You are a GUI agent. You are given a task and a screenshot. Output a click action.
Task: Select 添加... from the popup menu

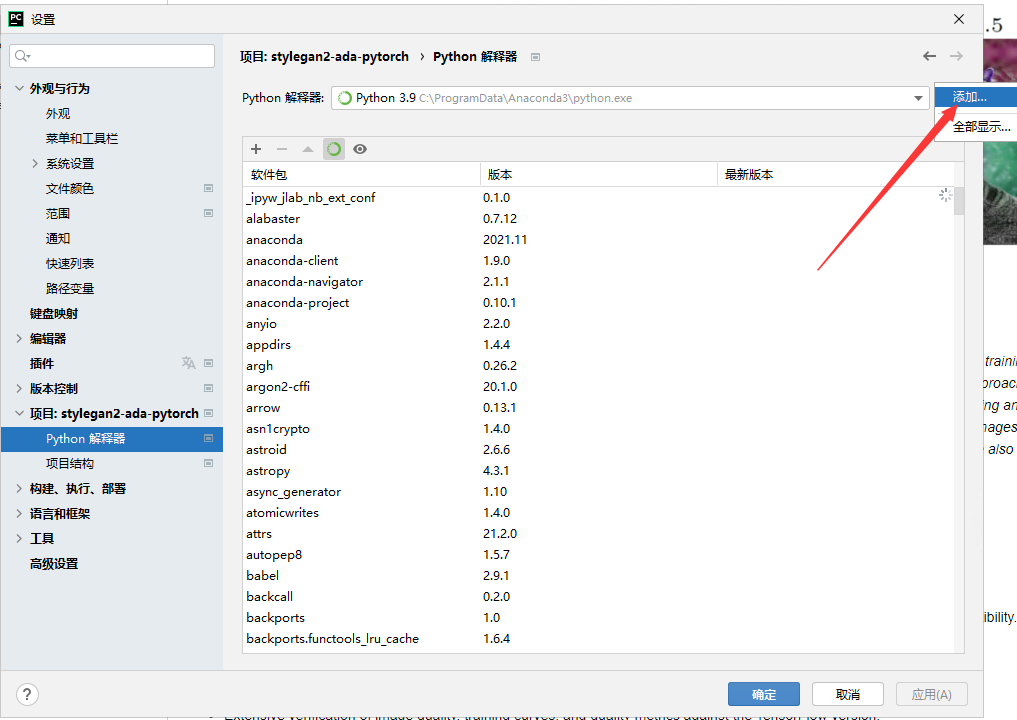click(x=975, y=97)
